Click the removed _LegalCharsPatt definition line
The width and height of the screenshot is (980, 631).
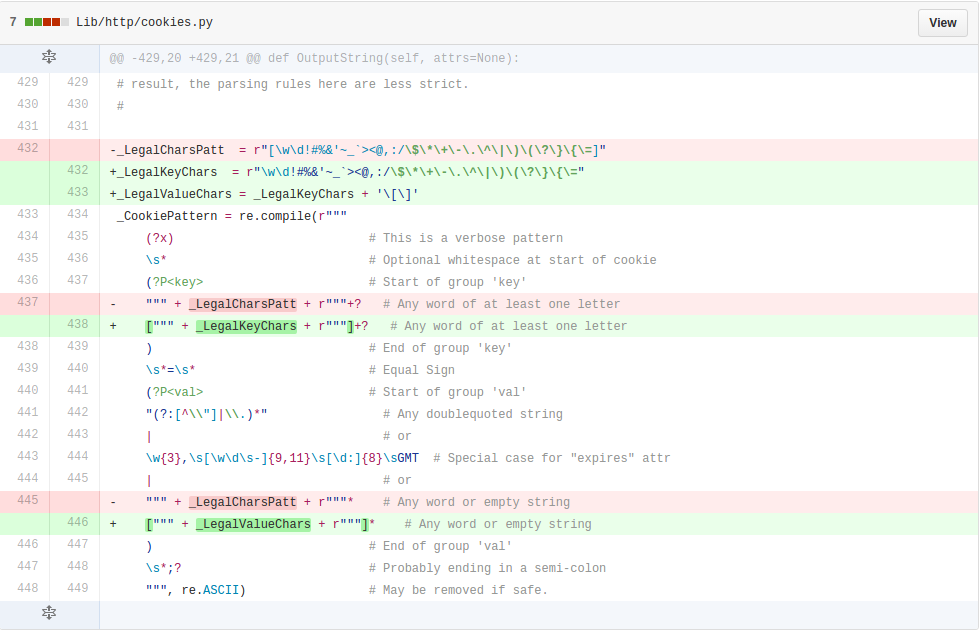tap(358, 150)
